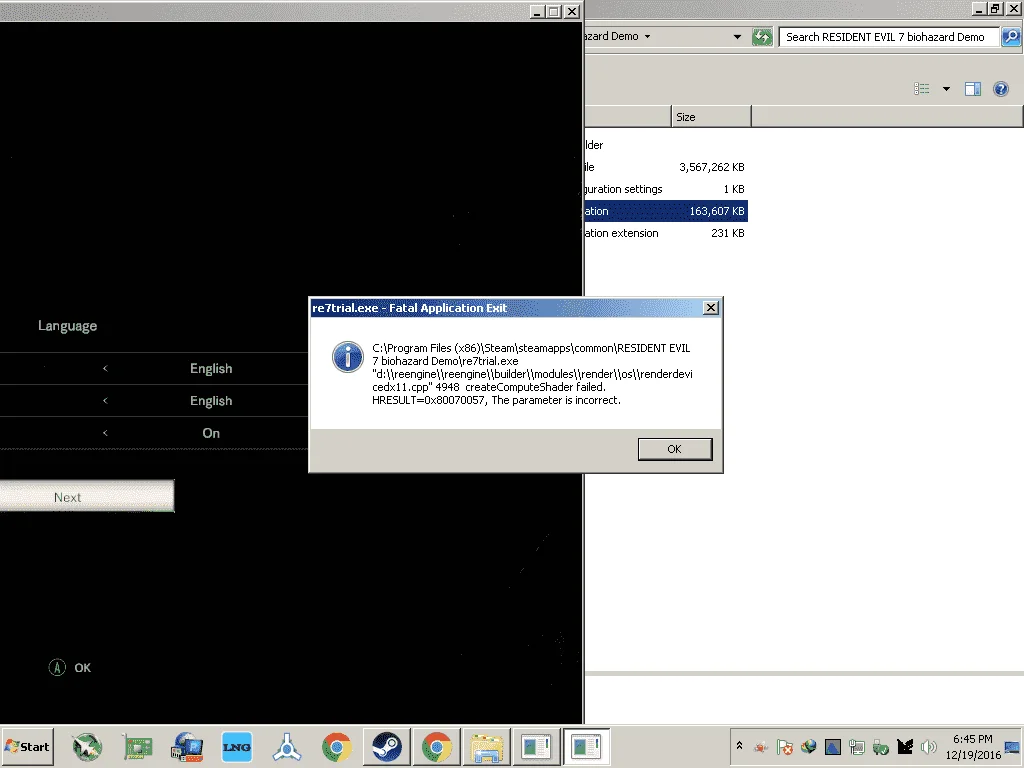The image size is (1024, 768).
Task: Click the blue info icon in dialog
Action: 347,357
